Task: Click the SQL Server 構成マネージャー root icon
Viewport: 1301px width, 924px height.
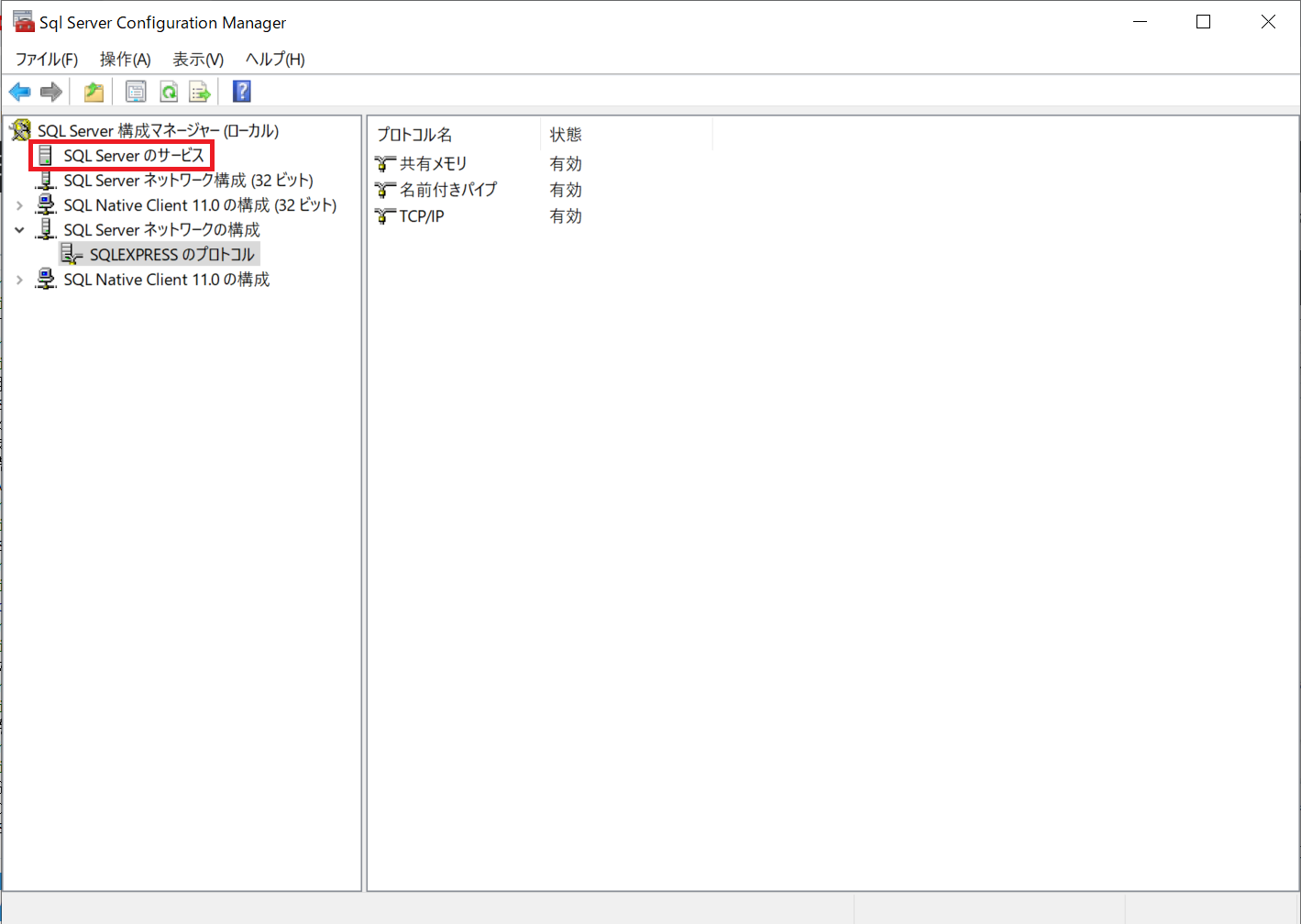Action: 20,130
